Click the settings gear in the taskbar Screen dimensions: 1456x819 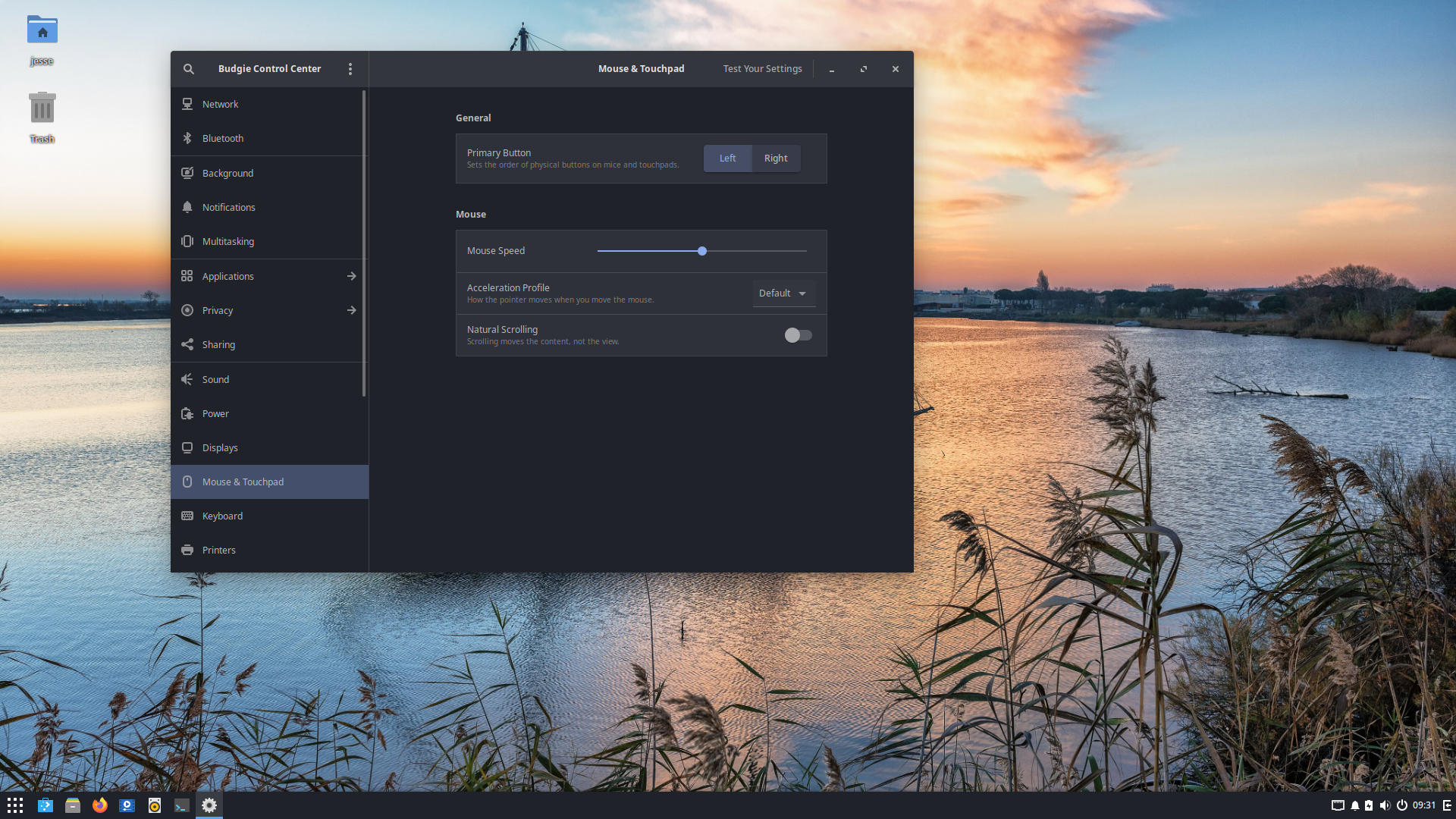[x=209, y=805]
